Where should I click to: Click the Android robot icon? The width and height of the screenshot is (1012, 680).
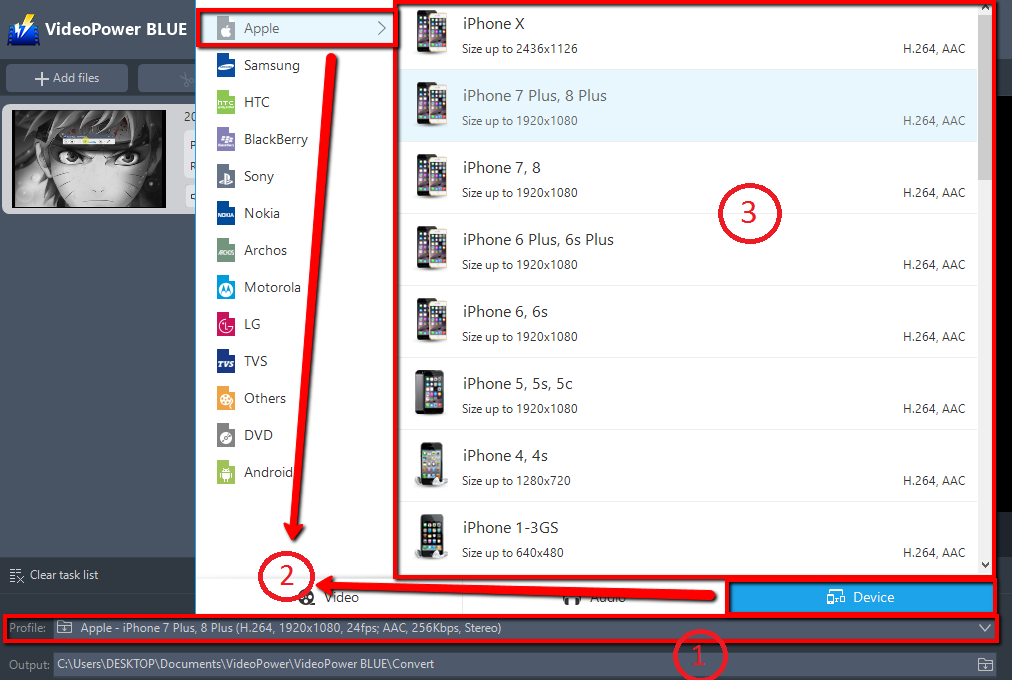click(x=226, y=472)
